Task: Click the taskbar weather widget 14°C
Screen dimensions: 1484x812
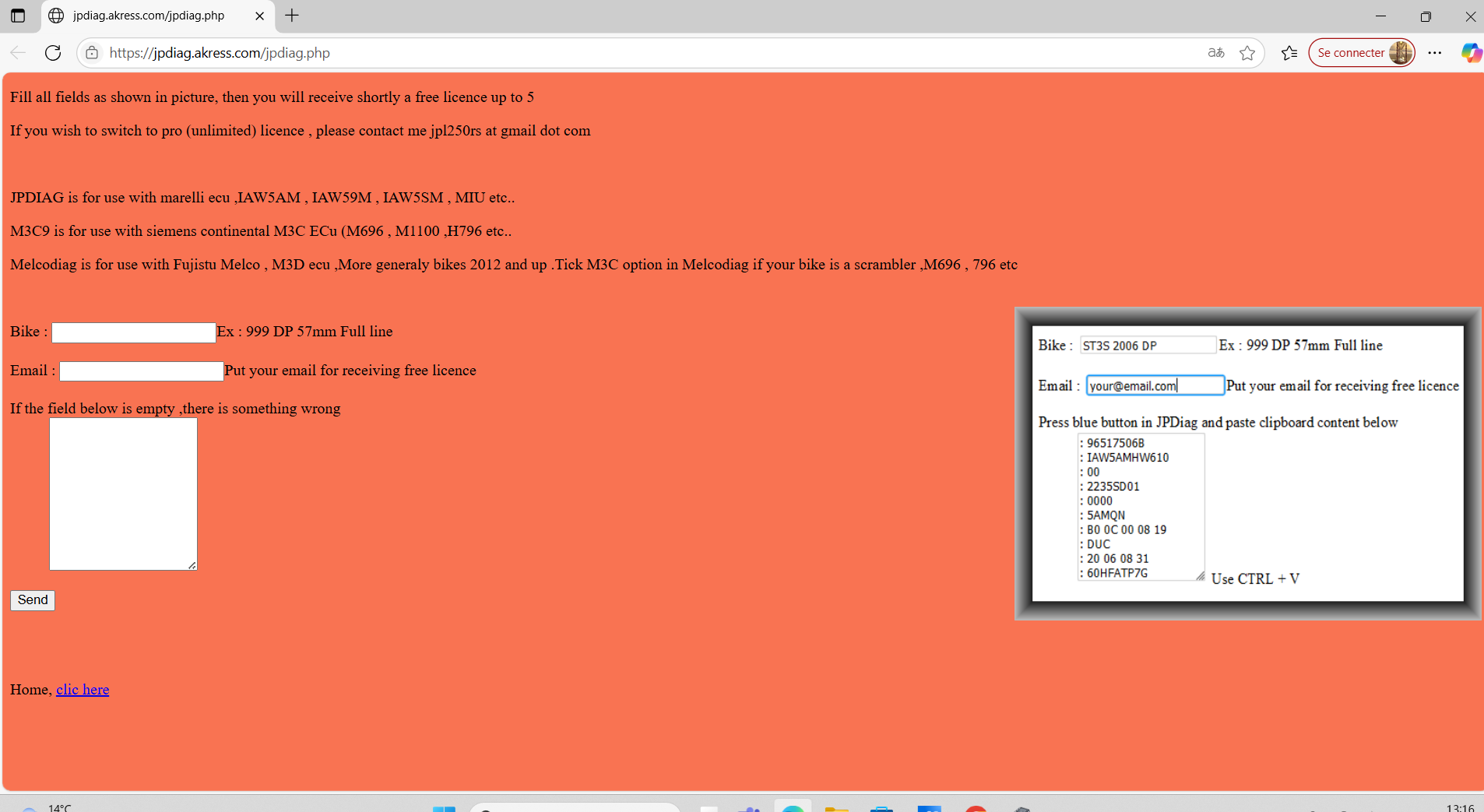Action: [47, 808]
